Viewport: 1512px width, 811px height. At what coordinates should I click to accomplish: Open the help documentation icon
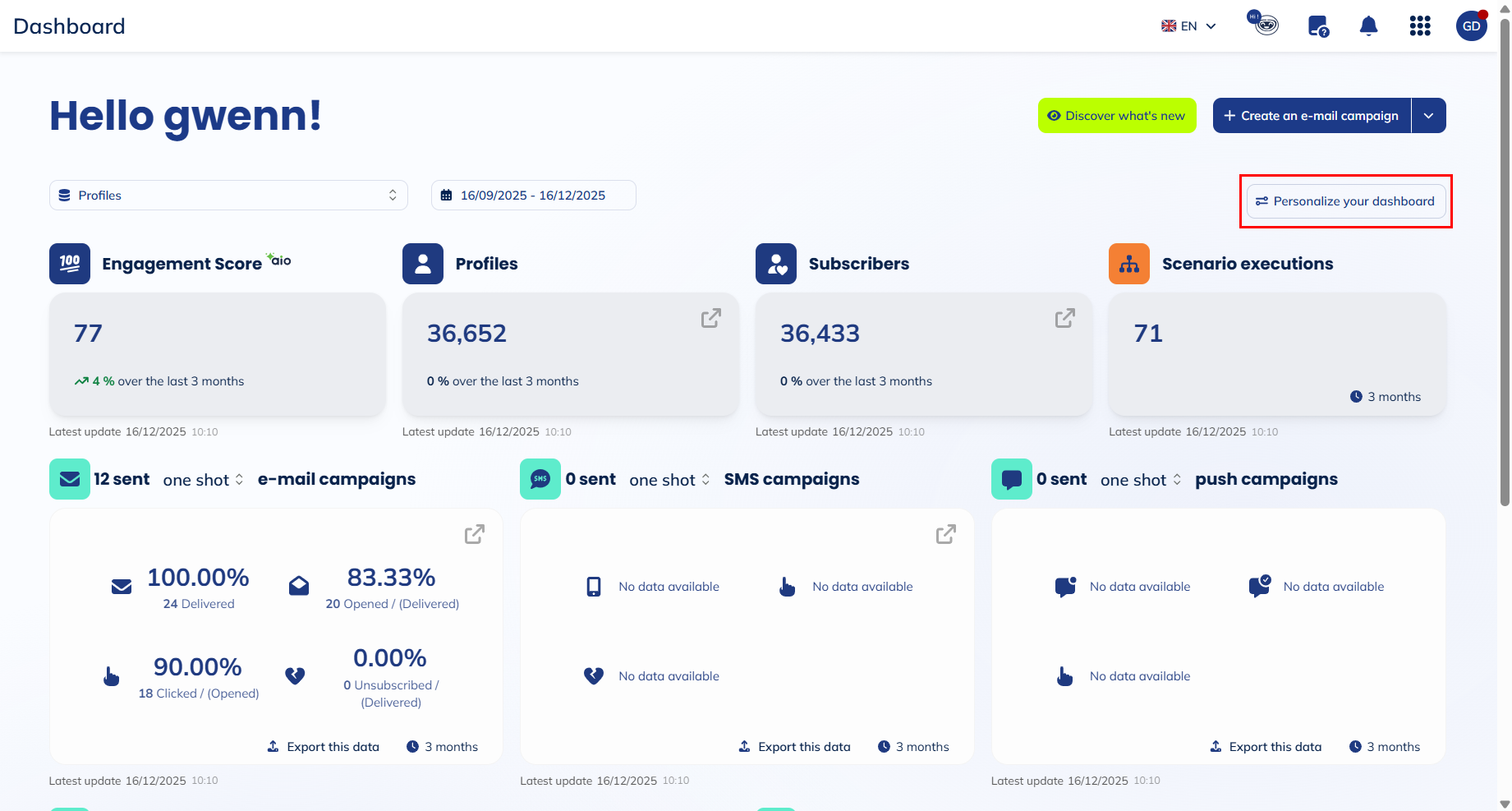1317,25
